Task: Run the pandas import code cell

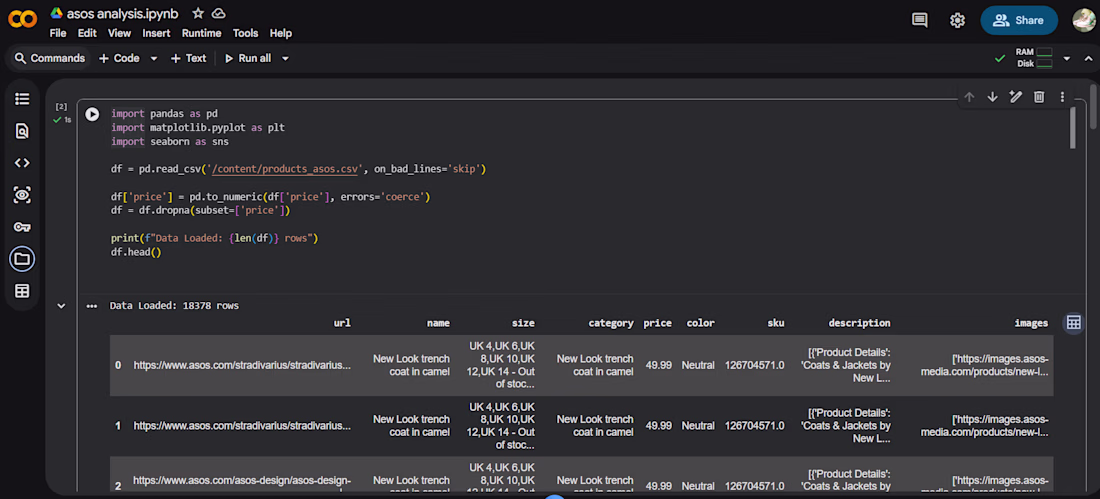Action: pos(92,114)
